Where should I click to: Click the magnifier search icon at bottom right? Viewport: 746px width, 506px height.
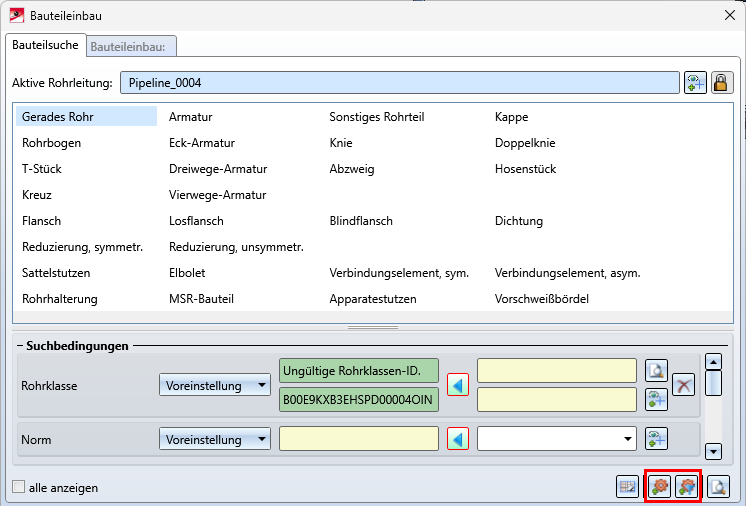click(717, 487)
